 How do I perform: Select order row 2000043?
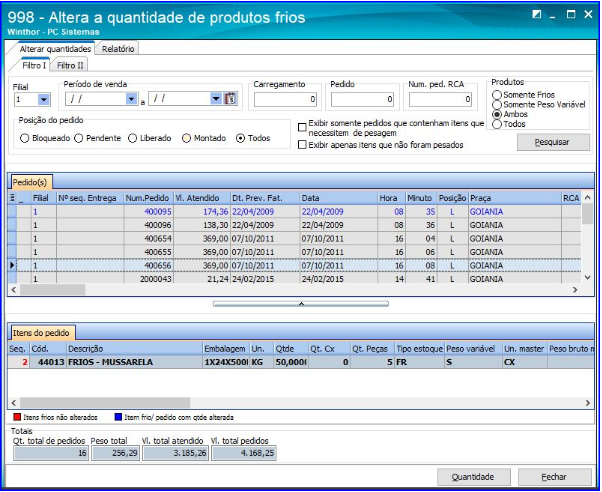tap(294, 278)
